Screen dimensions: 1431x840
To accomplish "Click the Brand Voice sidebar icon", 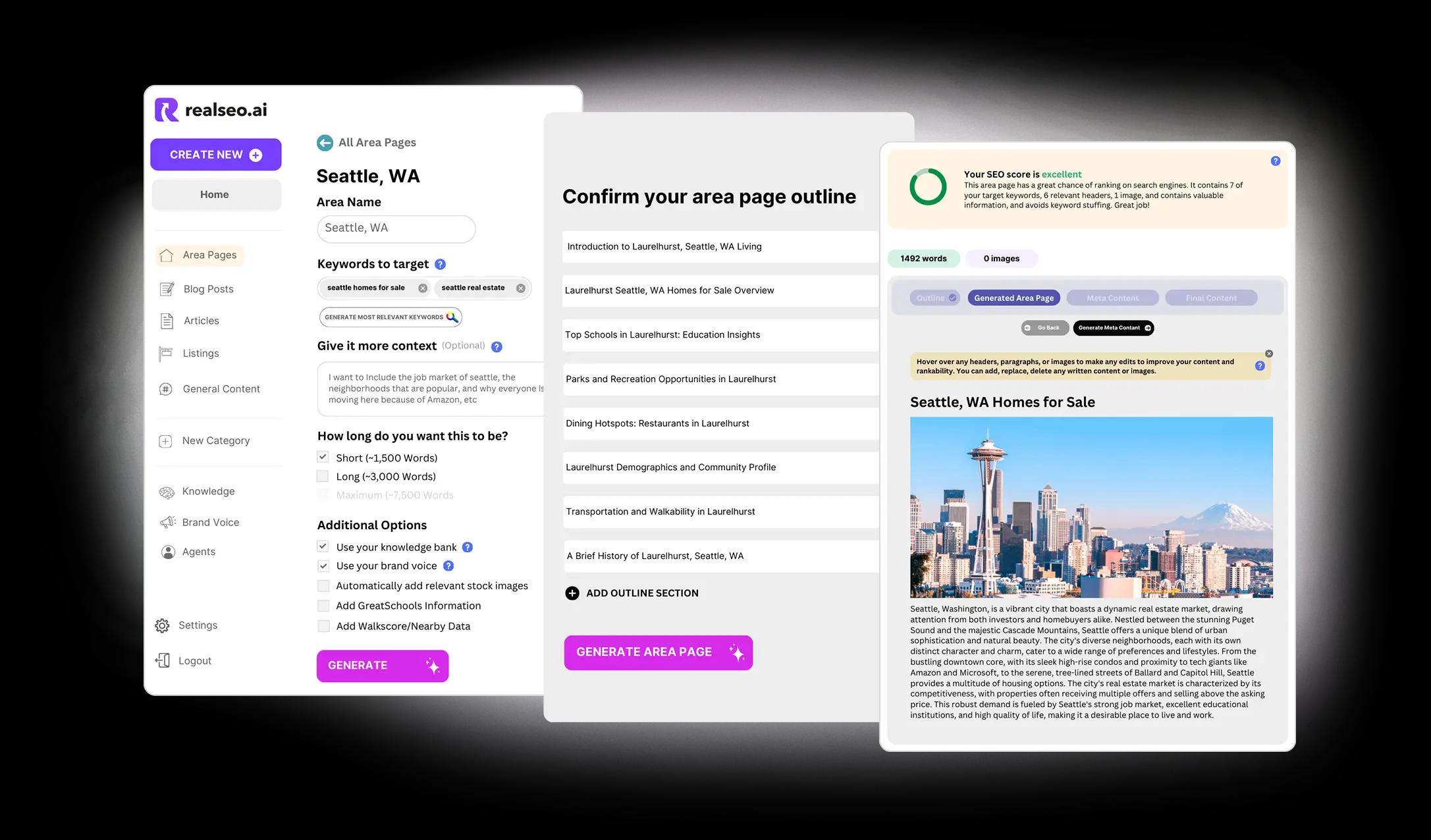I will click(x=168, y=521).
